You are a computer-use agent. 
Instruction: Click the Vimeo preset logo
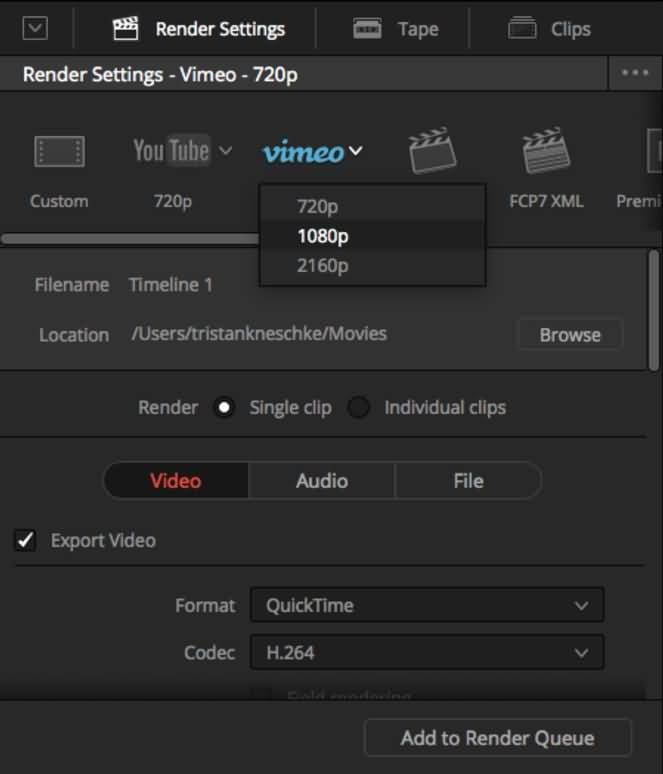click(302, 152)
